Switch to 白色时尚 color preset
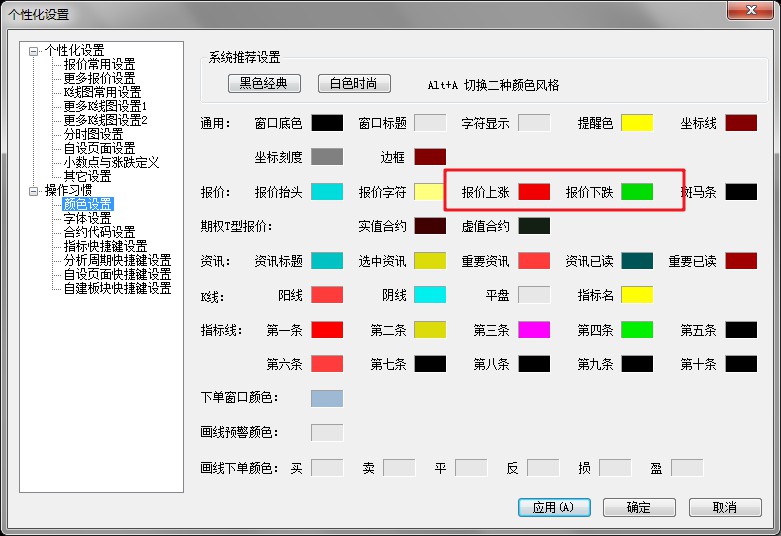Viewport: 781px width, 536px height. (354, 84)
